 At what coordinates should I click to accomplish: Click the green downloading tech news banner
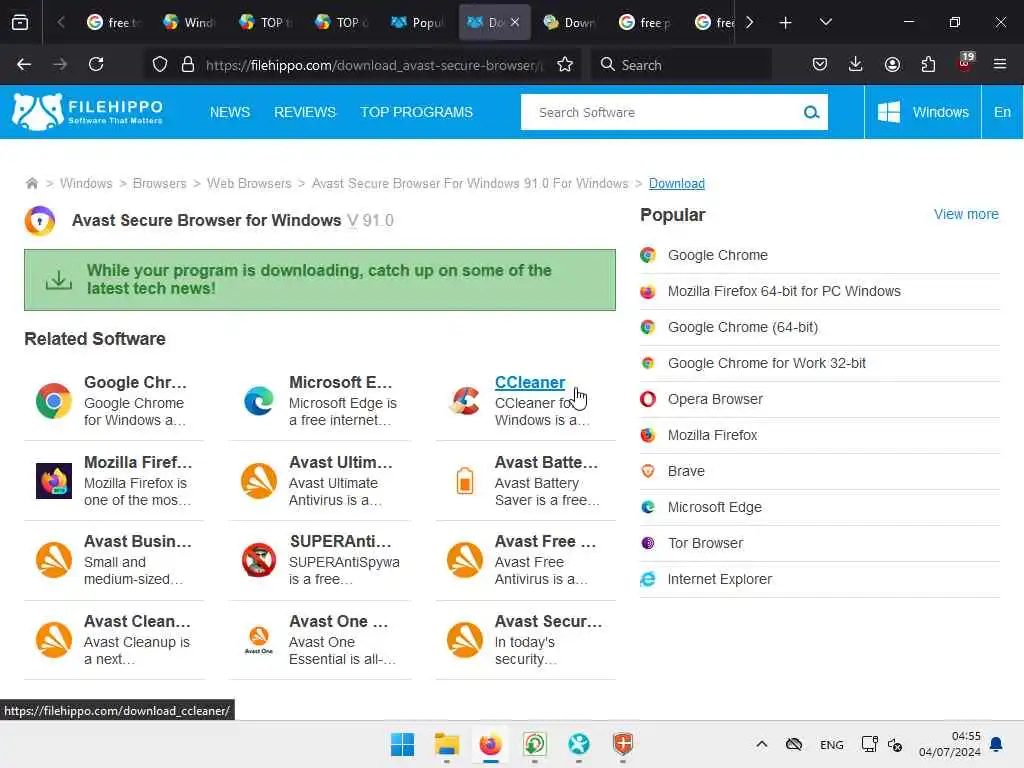320,280
